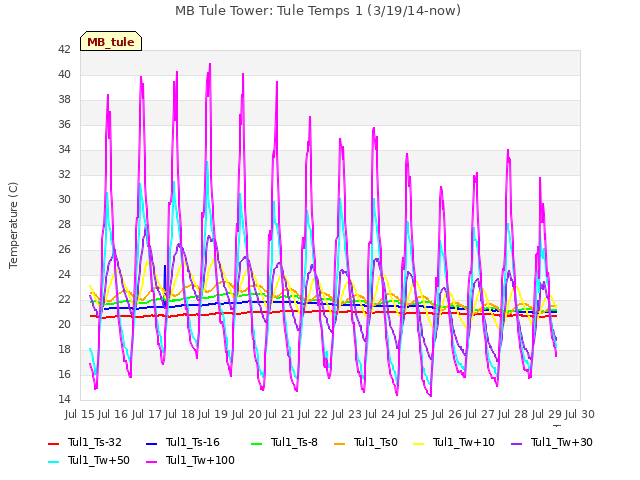Click the Jul 21 x-axis tick label
The image size is (640, 480).
tap(280, 414)
